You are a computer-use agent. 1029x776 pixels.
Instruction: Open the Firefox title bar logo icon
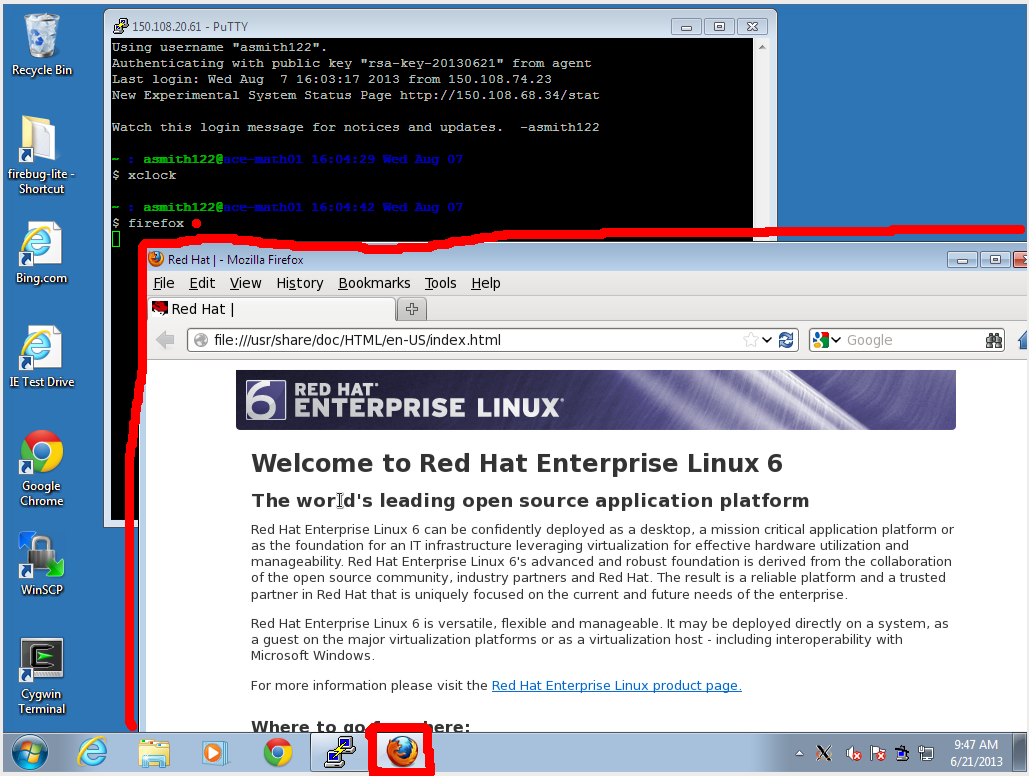coord(156,259)
